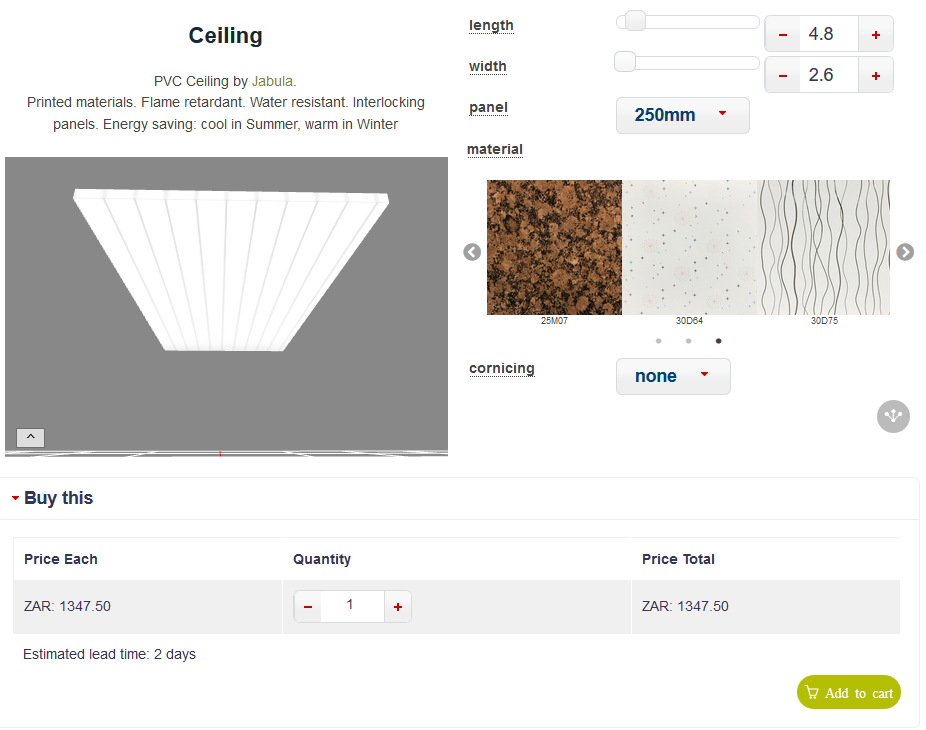Select the first carousel page dot
The height and width of the screenshot is (730, 926).
click(658, 341)
